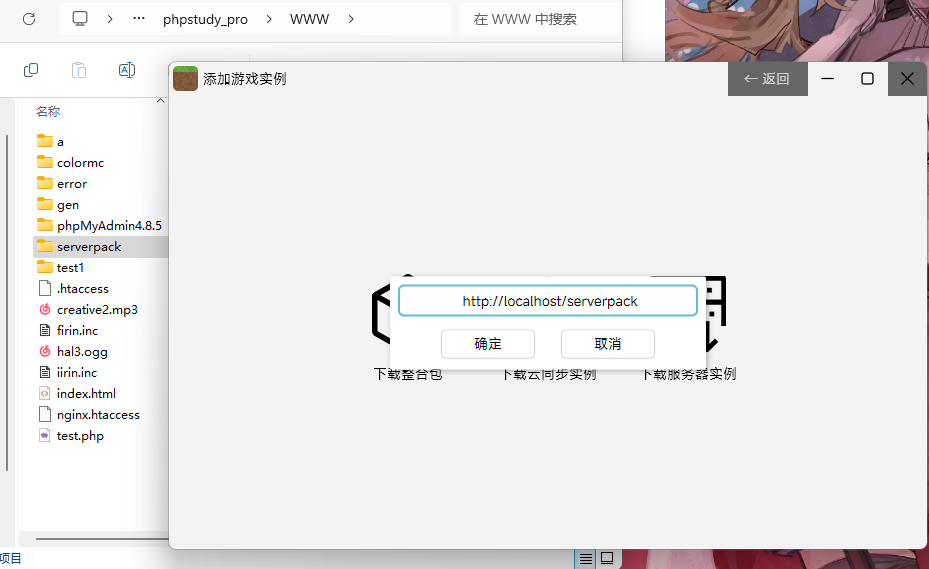Click the 确定 button to confirm URL
This screenshot has height=569, width=929.
(x=488, y=344)
